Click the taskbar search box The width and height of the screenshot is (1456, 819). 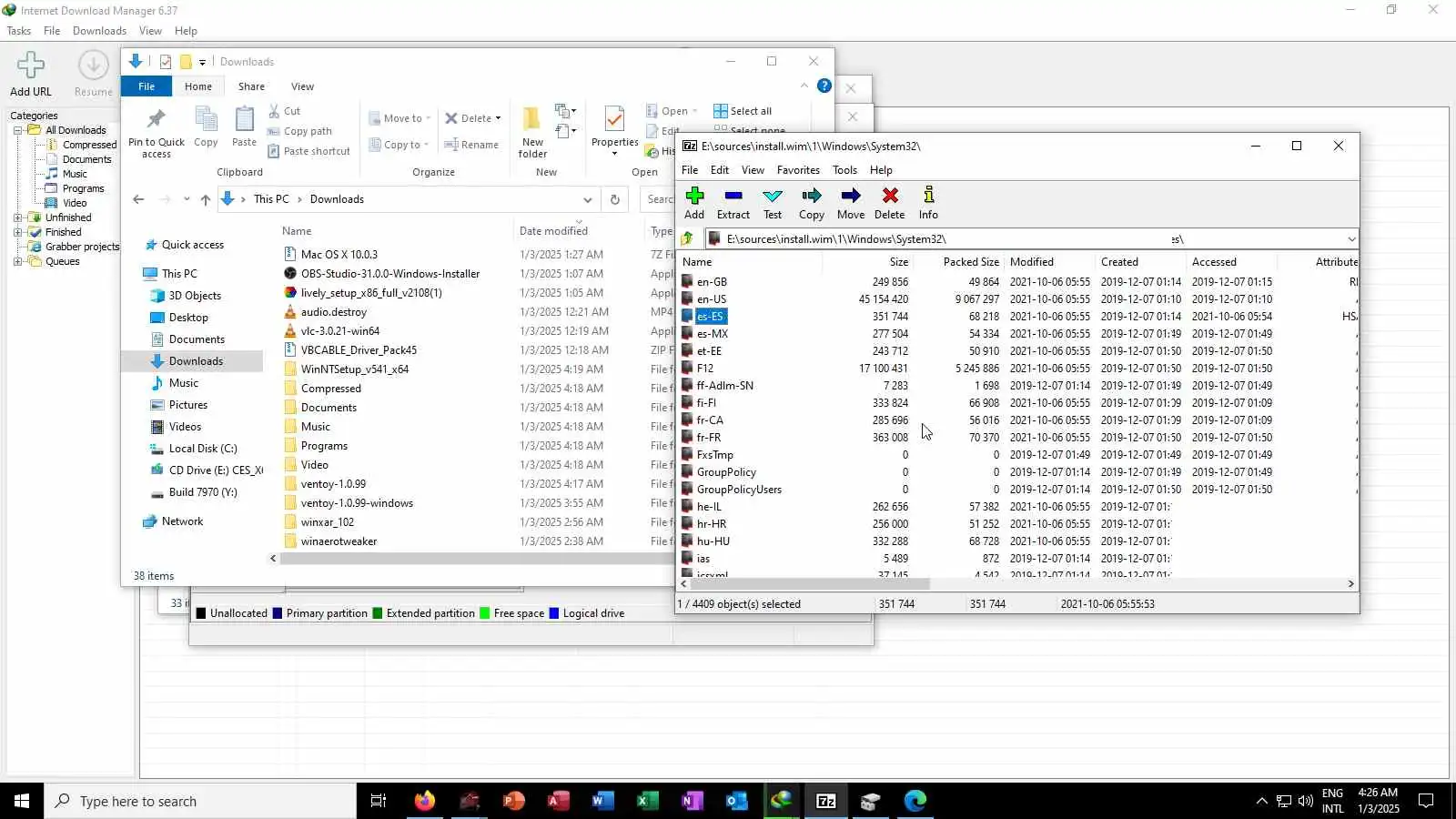tap(200, 801)
